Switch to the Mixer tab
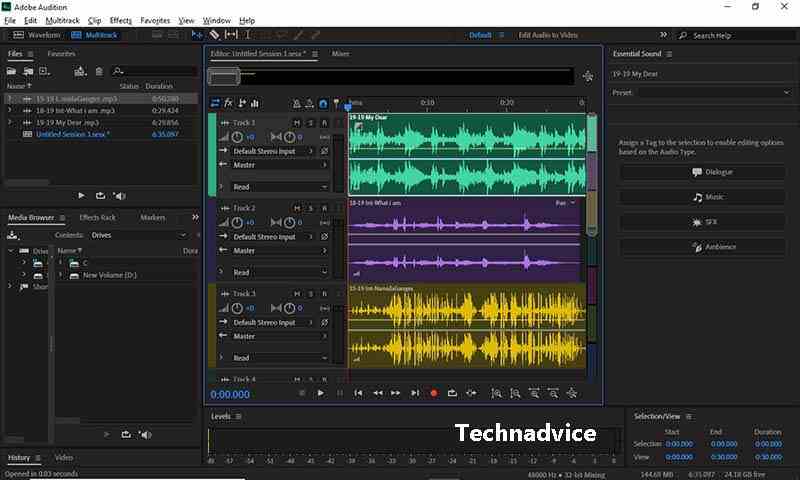Image resolution: width=800 pixels, height=480 pixels. click(x=340, y=54)
